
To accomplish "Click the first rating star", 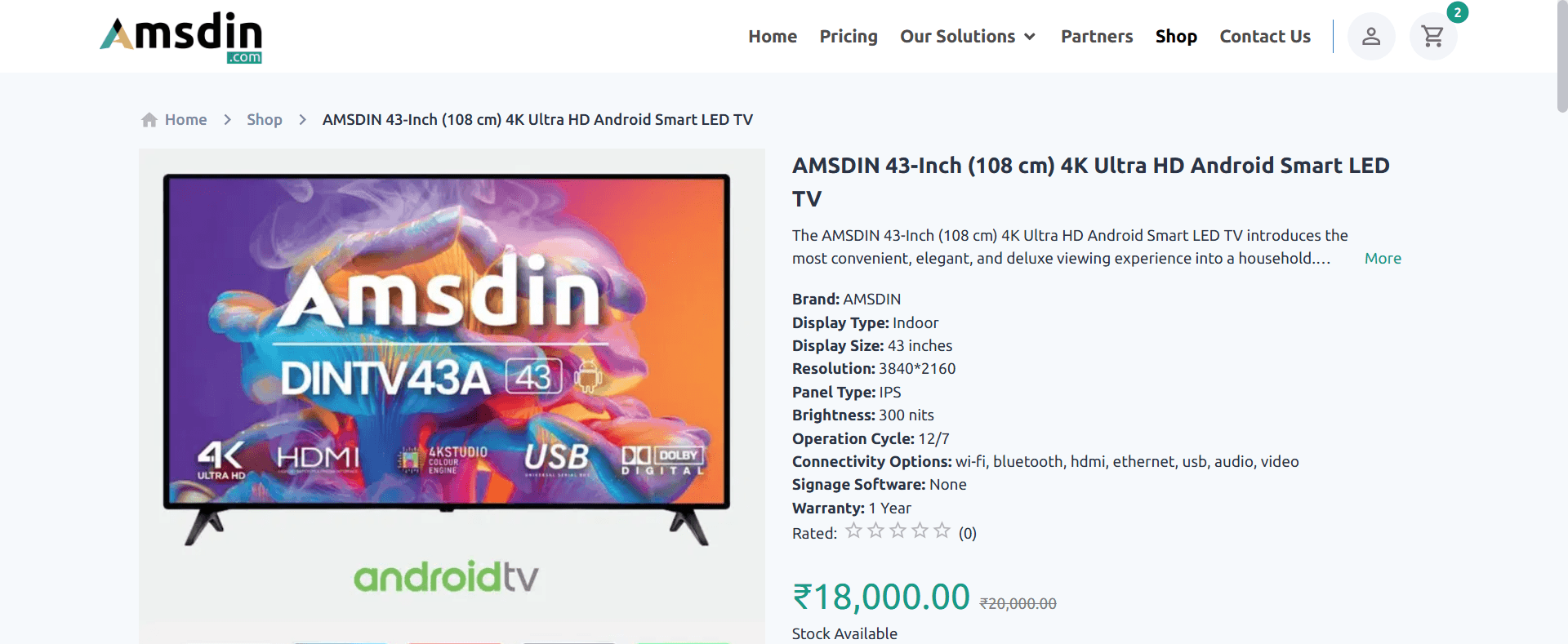I will click(x=853, y=531).
